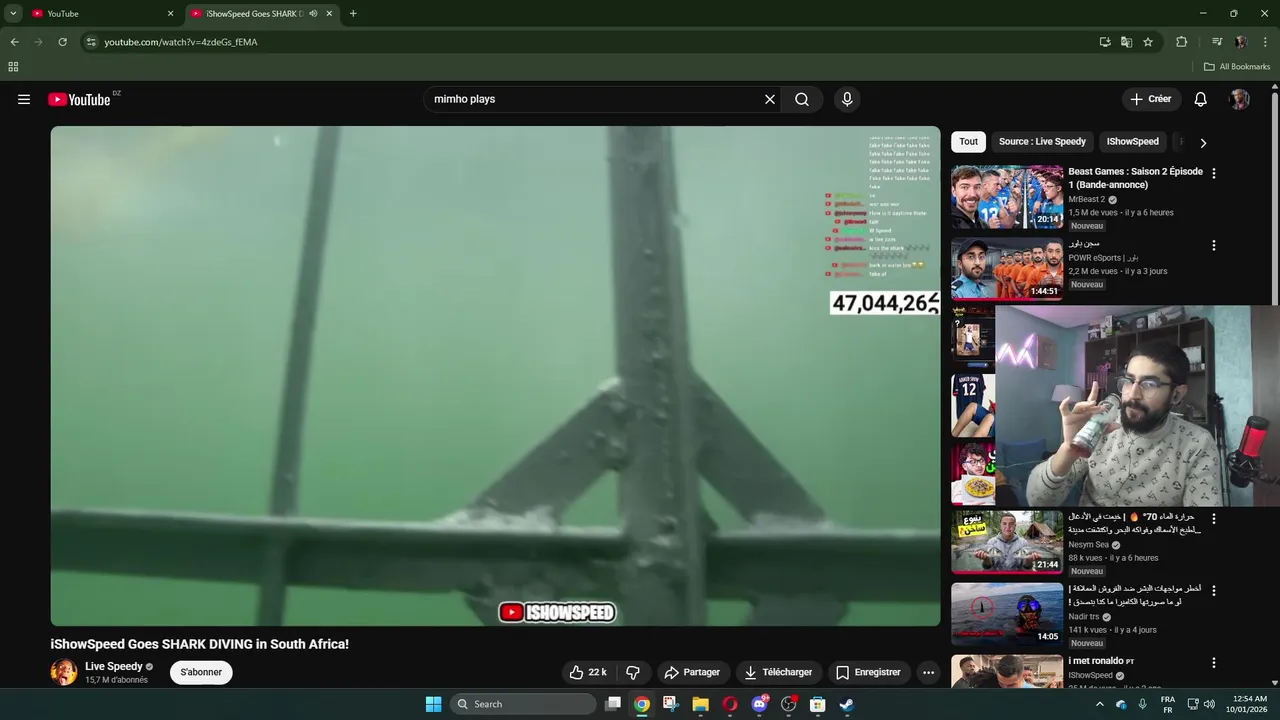Viewport: 1280px width, 720px height.
Task: Open the Chrome tab search dropdown
Action: (x=13, y=13)
